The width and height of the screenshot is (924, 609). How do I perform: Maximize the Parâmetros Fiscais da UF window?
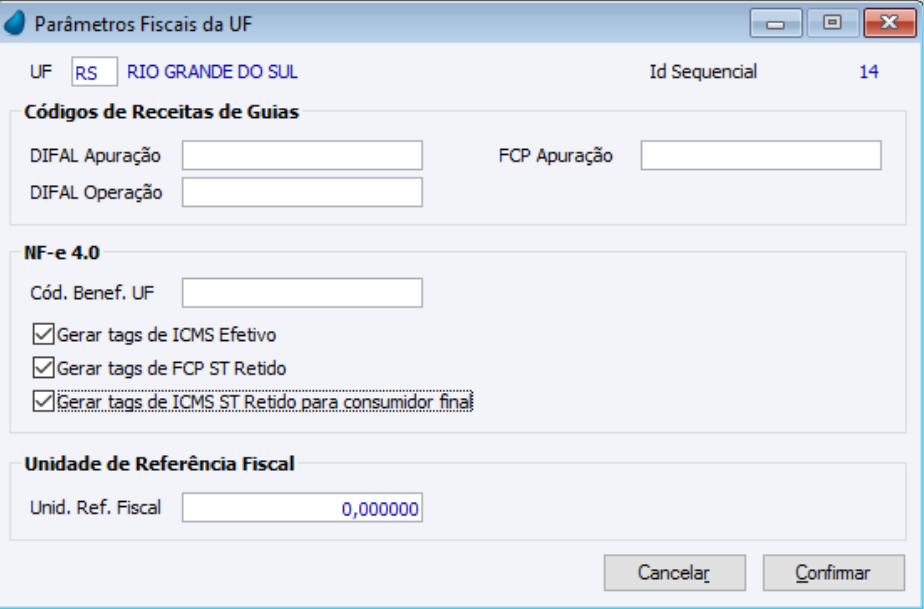tap(830, 23)
